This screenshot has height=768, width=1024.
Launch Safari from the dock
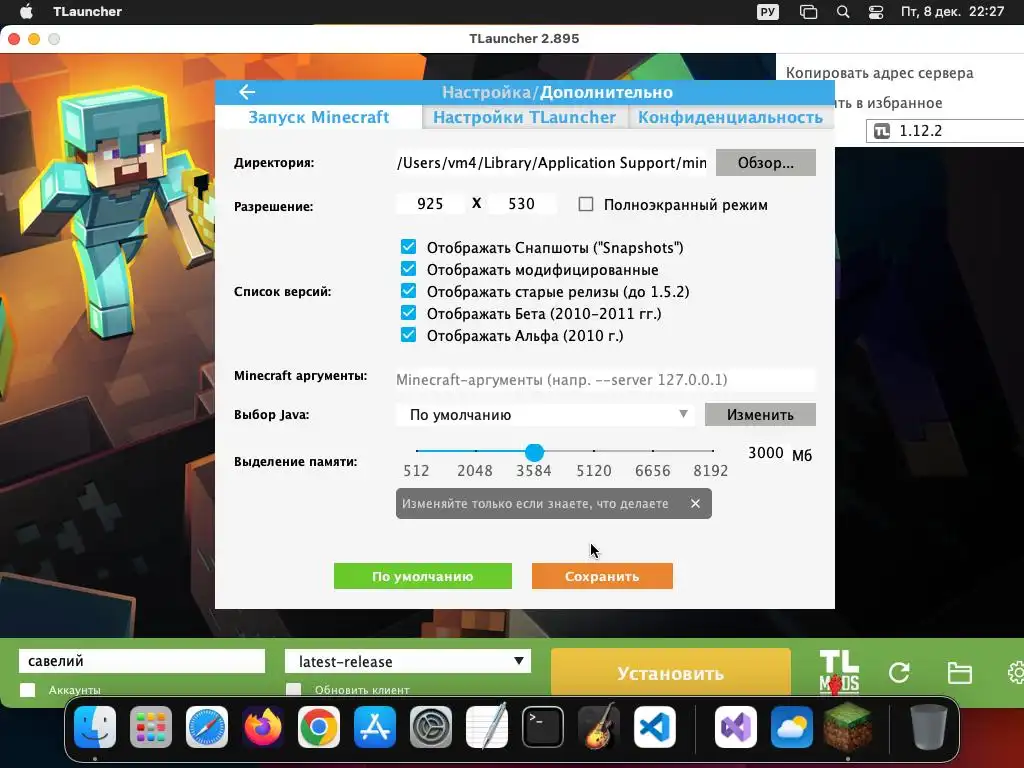pos(207,727)
